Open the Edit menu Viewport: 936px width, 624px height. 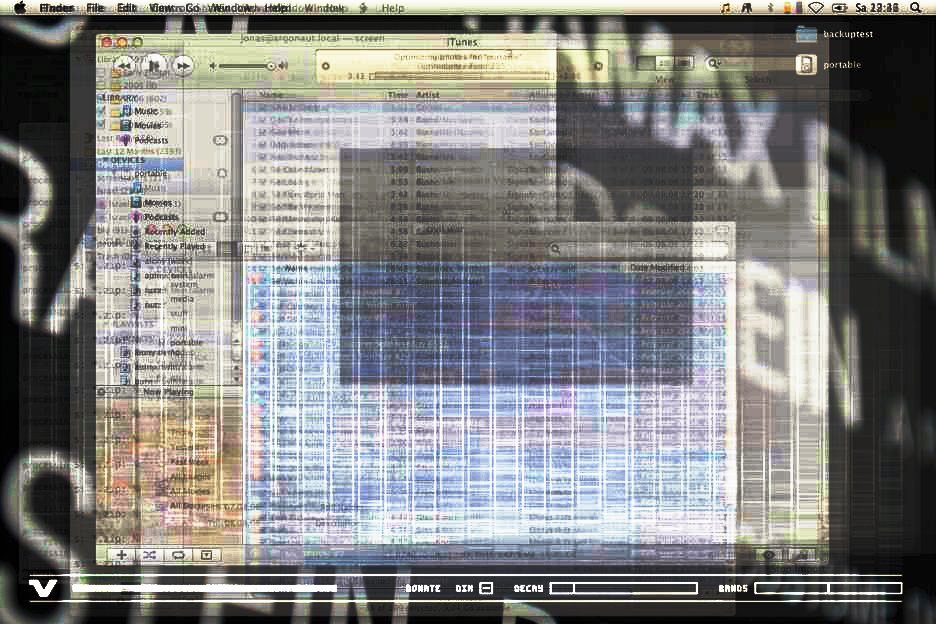127,8
